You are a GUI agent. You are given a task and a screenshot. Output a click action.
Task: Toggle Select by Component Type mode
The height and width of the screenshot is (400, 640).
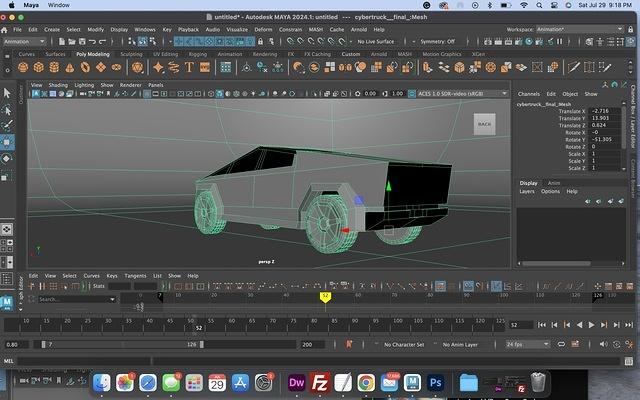tap(153, 41)
